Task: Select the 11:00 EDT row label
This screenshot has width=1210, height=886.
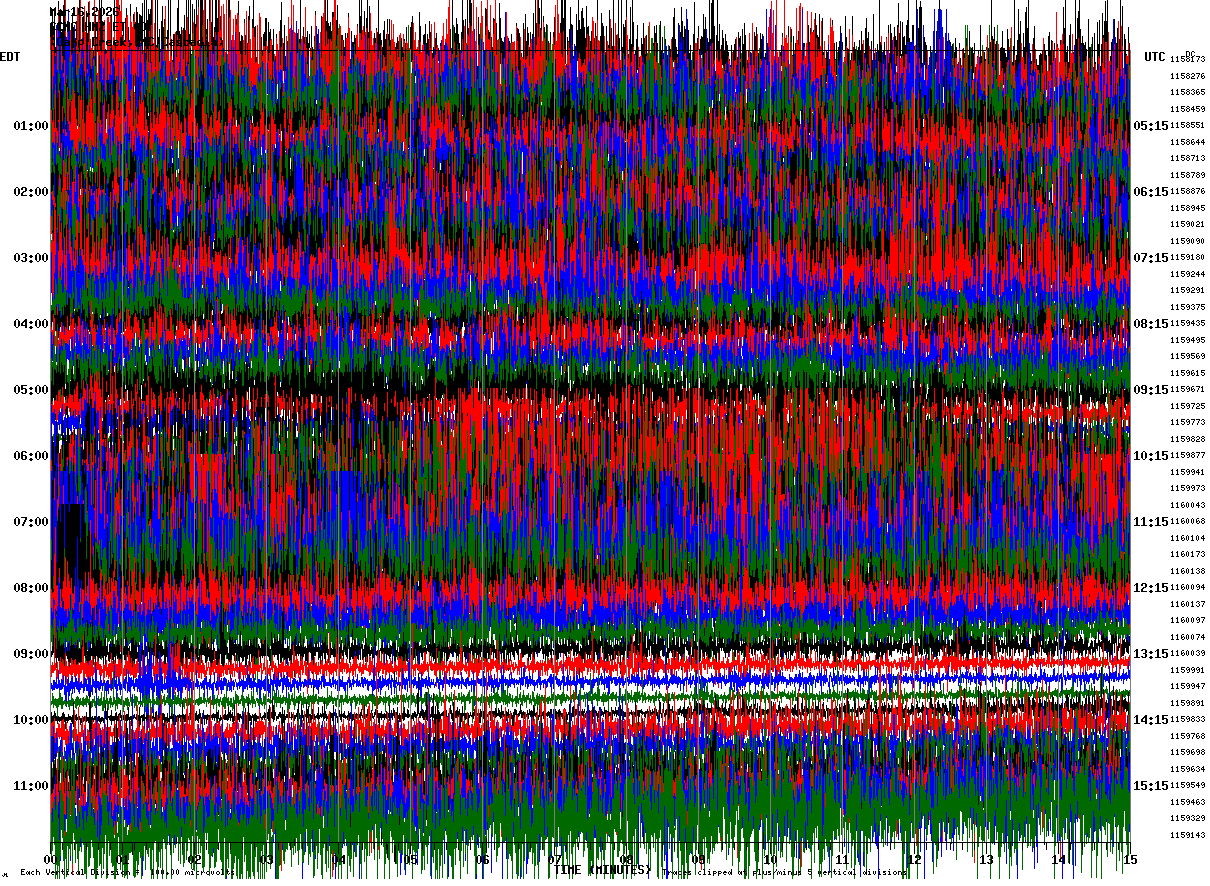Action: point(31,786)
